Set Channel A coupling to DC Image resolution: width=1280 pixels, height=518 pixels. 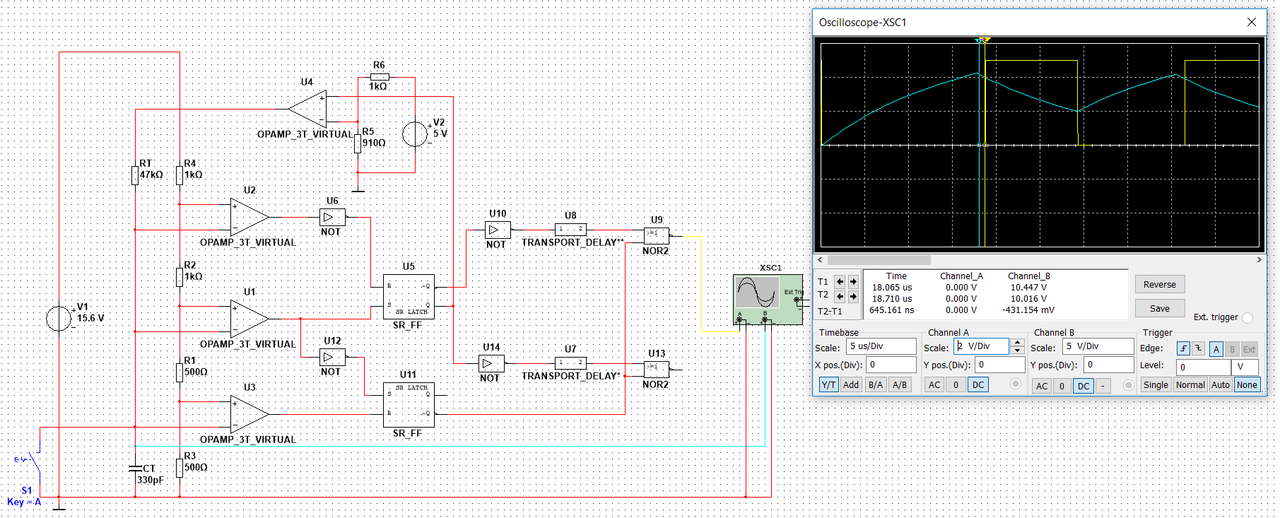pos(978,384)
